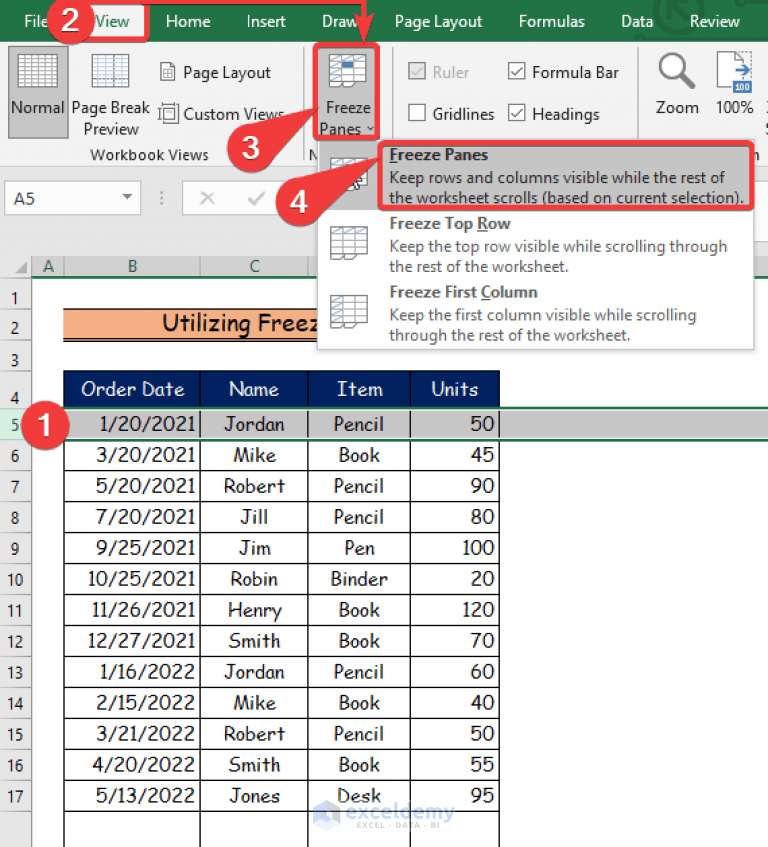Screen dimensions: 768x847
Task: Select column B header
Action: pyautogui.click(x=132, y=266)
